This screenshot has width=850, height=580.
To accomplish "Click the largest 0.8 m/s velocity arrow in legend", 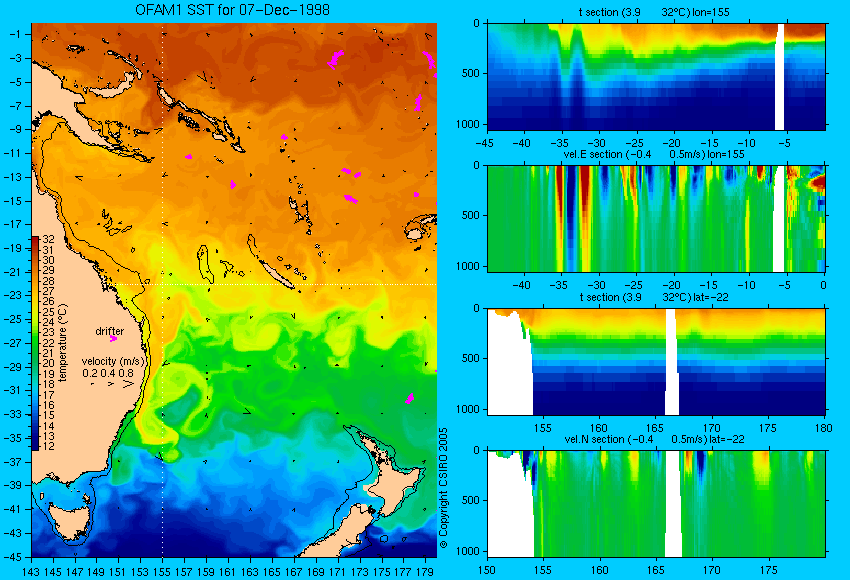I will coord(128,384).
